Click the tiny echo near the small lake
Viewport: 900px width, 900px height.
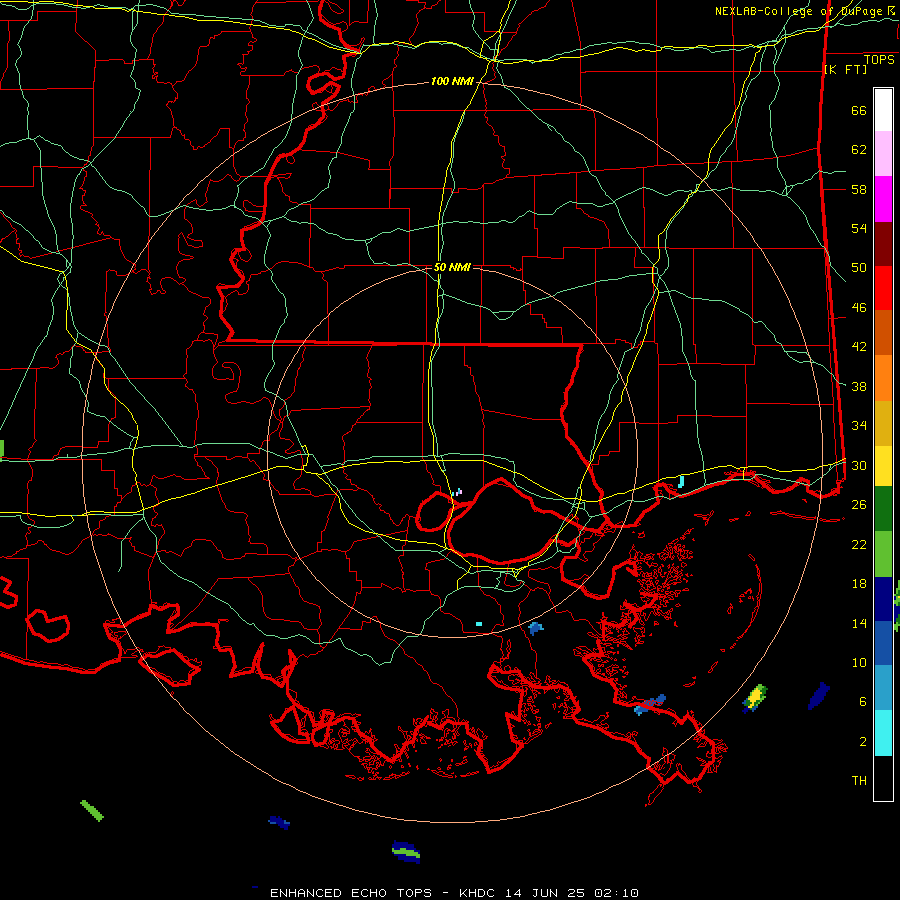[457, 492]
